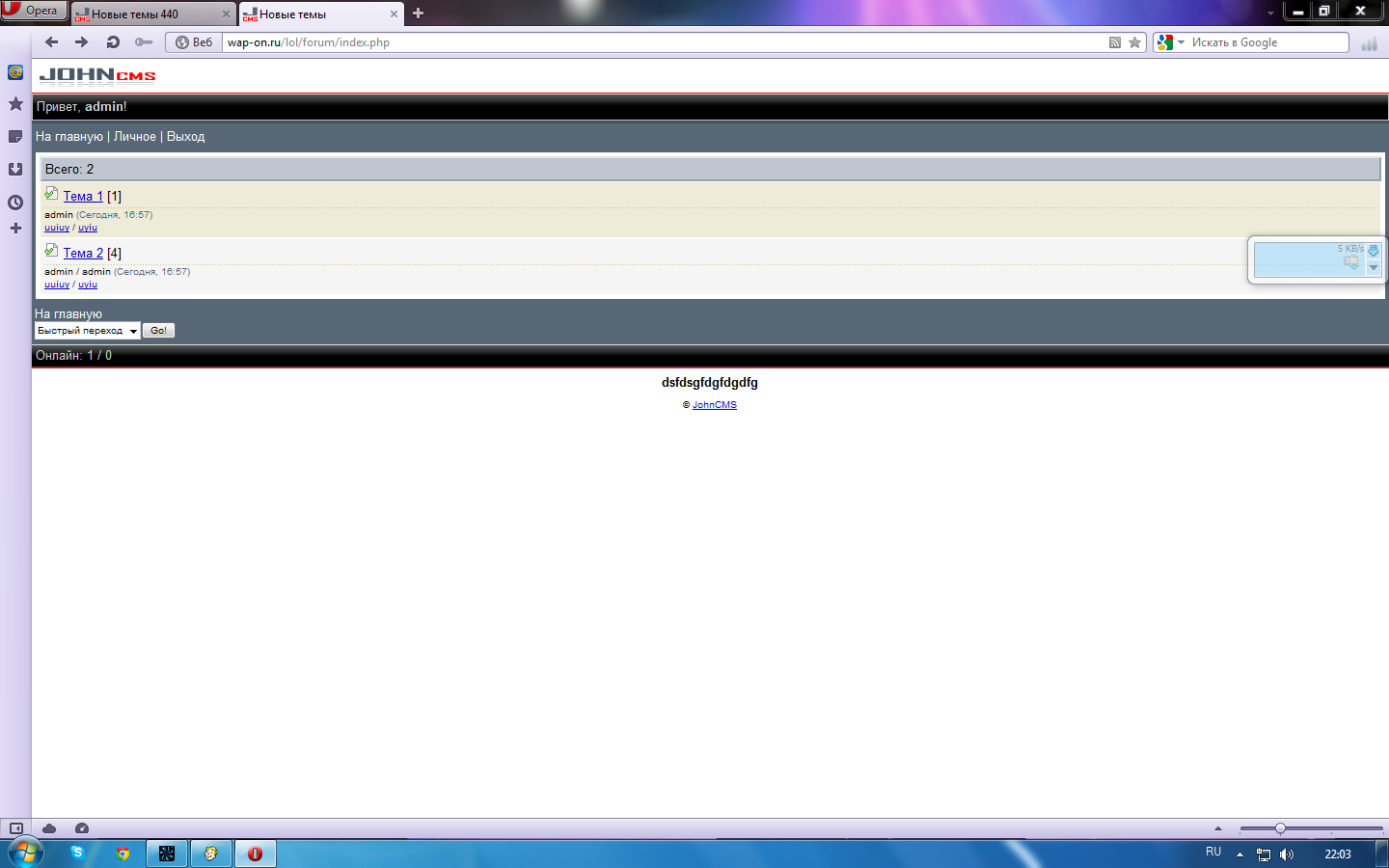
Task: Click the topic icon next to "Тема 2"
Action: [51, 251]
